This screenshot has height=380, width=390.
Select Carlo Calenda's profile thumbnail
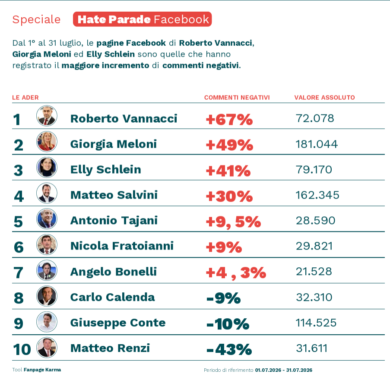point(47,296)
